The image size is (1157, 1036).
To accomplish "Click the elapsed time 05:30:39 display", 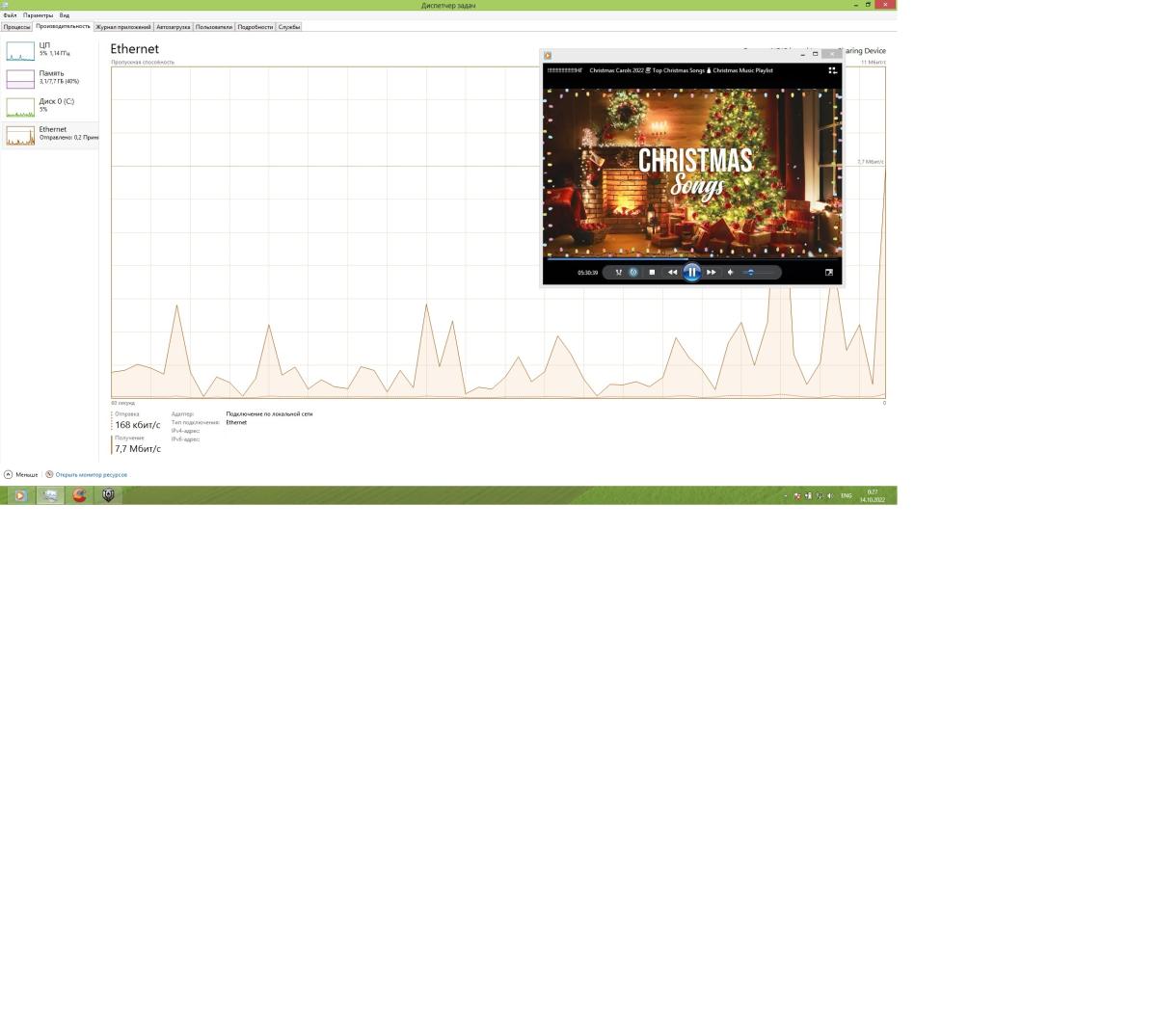I will (x=587, y=273).
